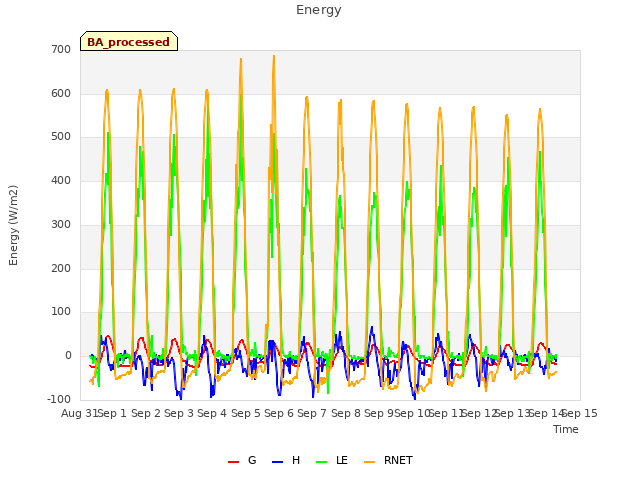This screenshot has height=480, width=640.
Task: Click the red G legend color marker
Action: [233, 462]
